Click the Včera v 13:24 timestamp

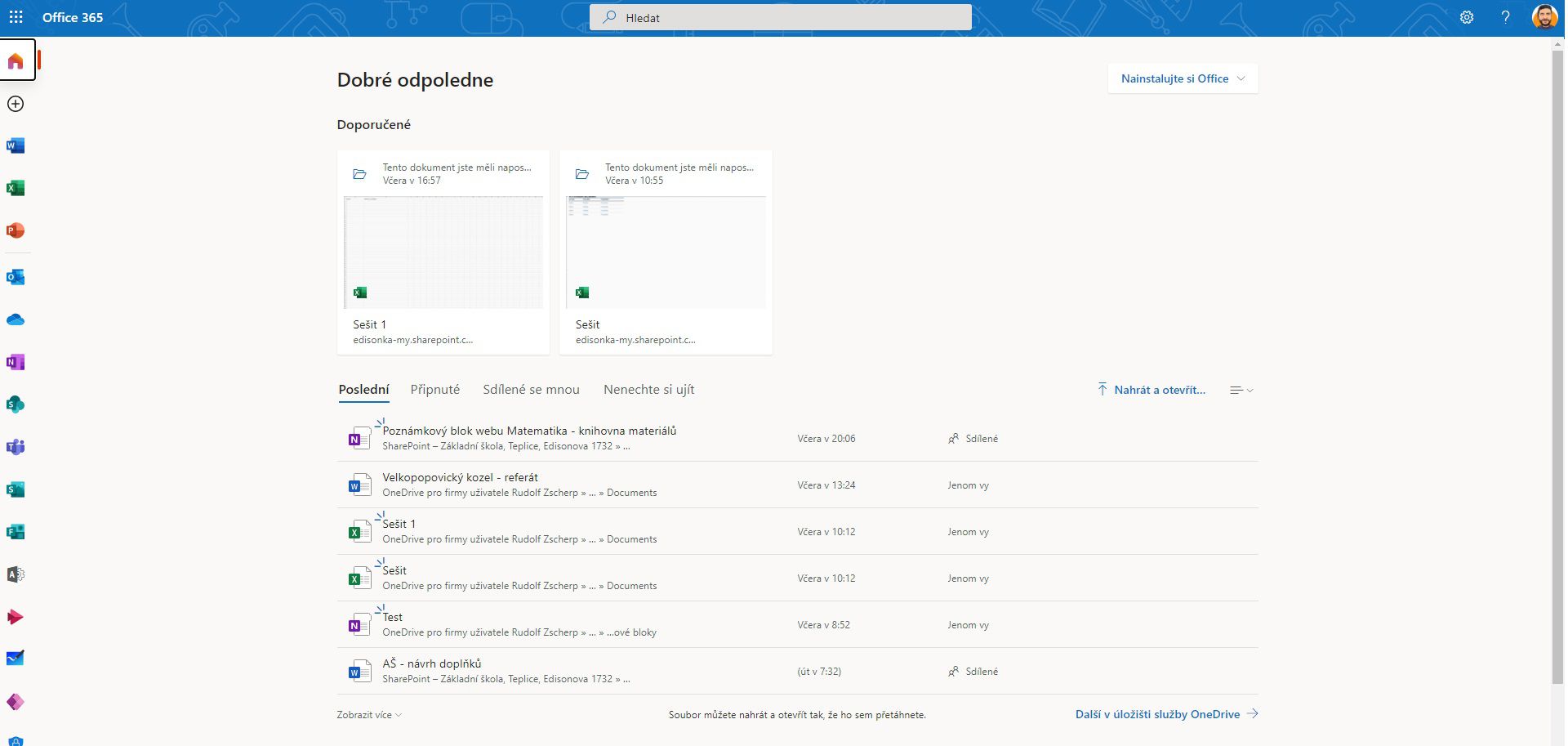pyautogui.click(x=826, y=485)
